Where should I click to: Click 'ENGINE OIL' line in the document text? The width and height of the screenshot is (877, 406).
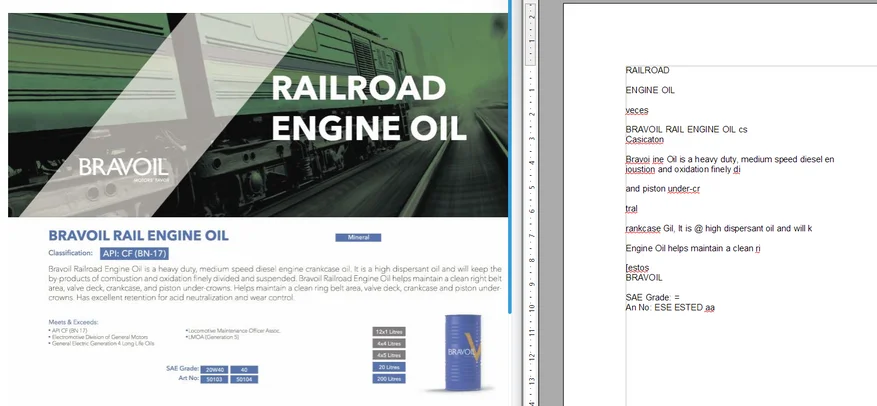(650, 90)
